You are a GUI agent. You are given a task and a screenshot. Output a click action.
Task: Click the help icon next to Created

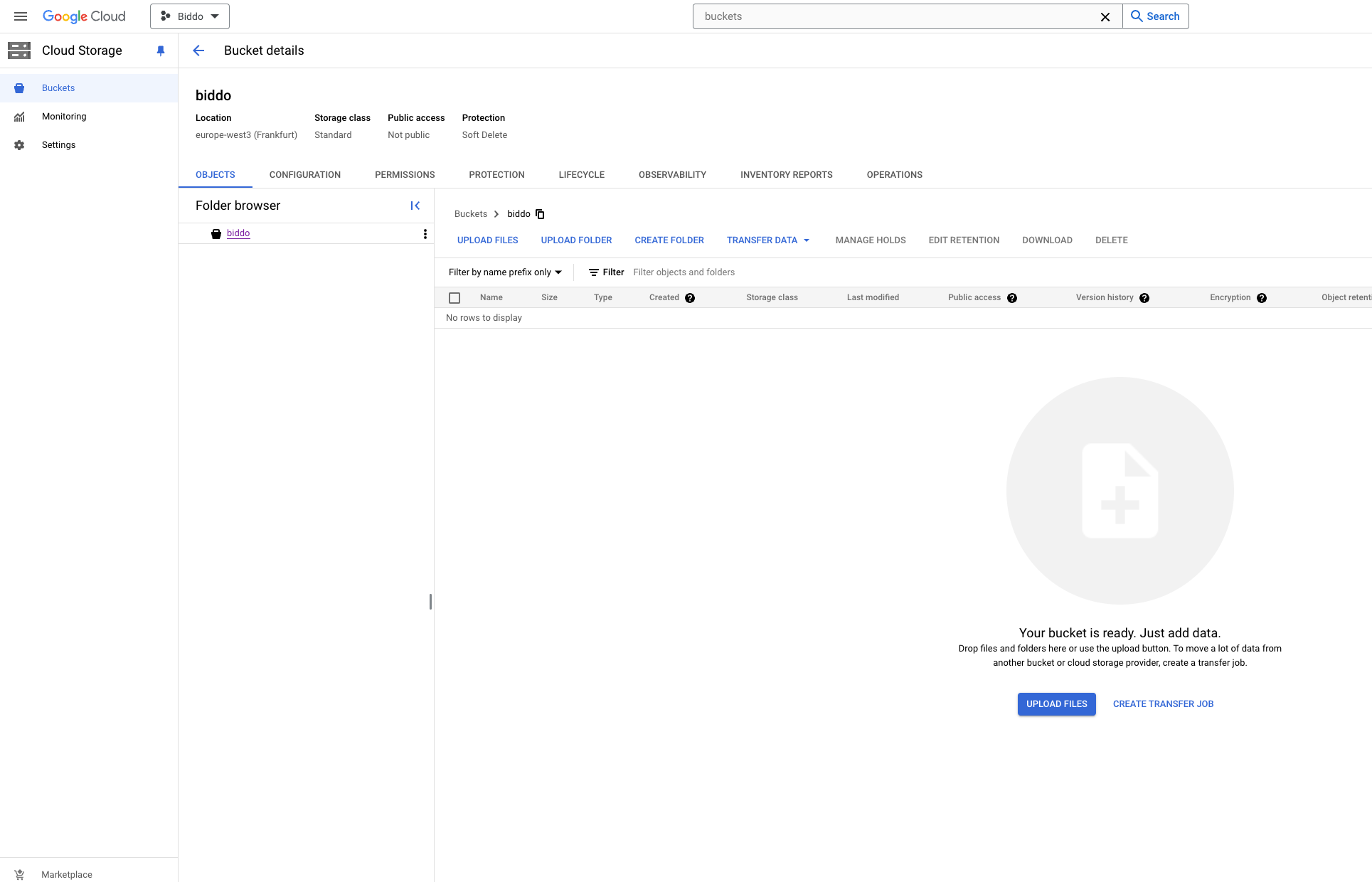[x=690, y=298]
